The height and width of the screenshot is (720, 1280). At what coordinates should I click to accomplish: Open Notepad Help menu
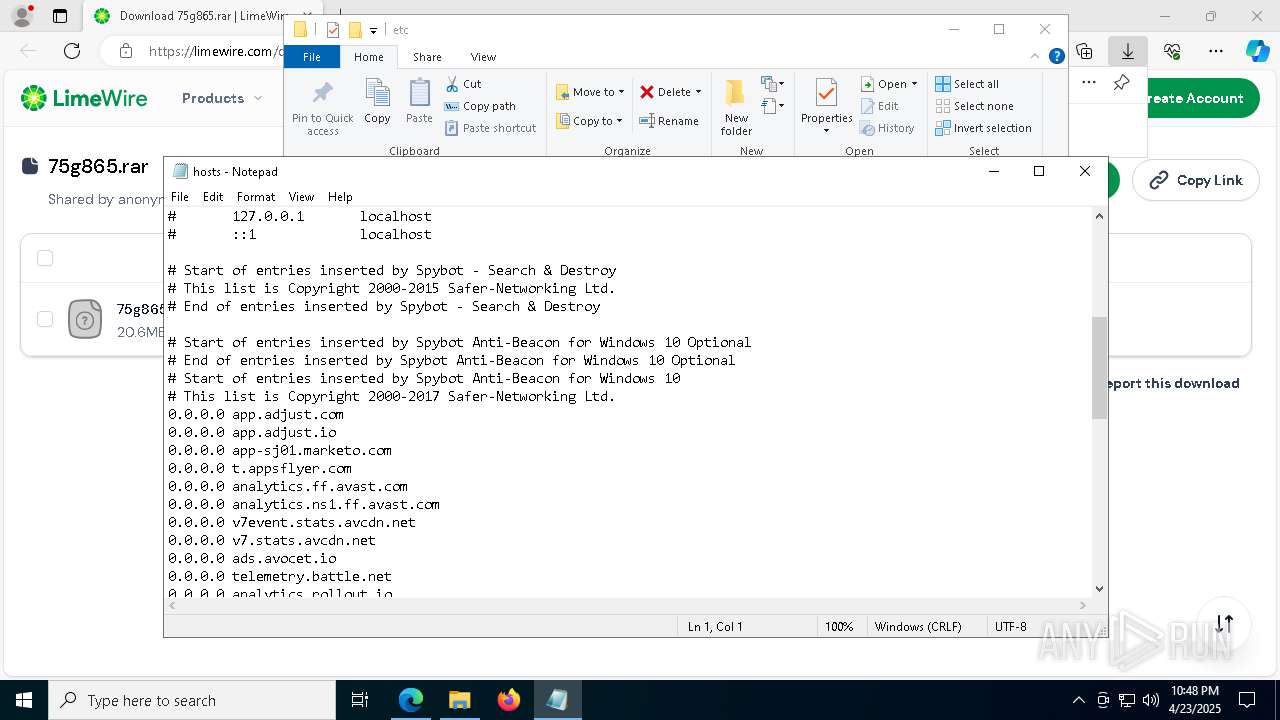[340, 197]
